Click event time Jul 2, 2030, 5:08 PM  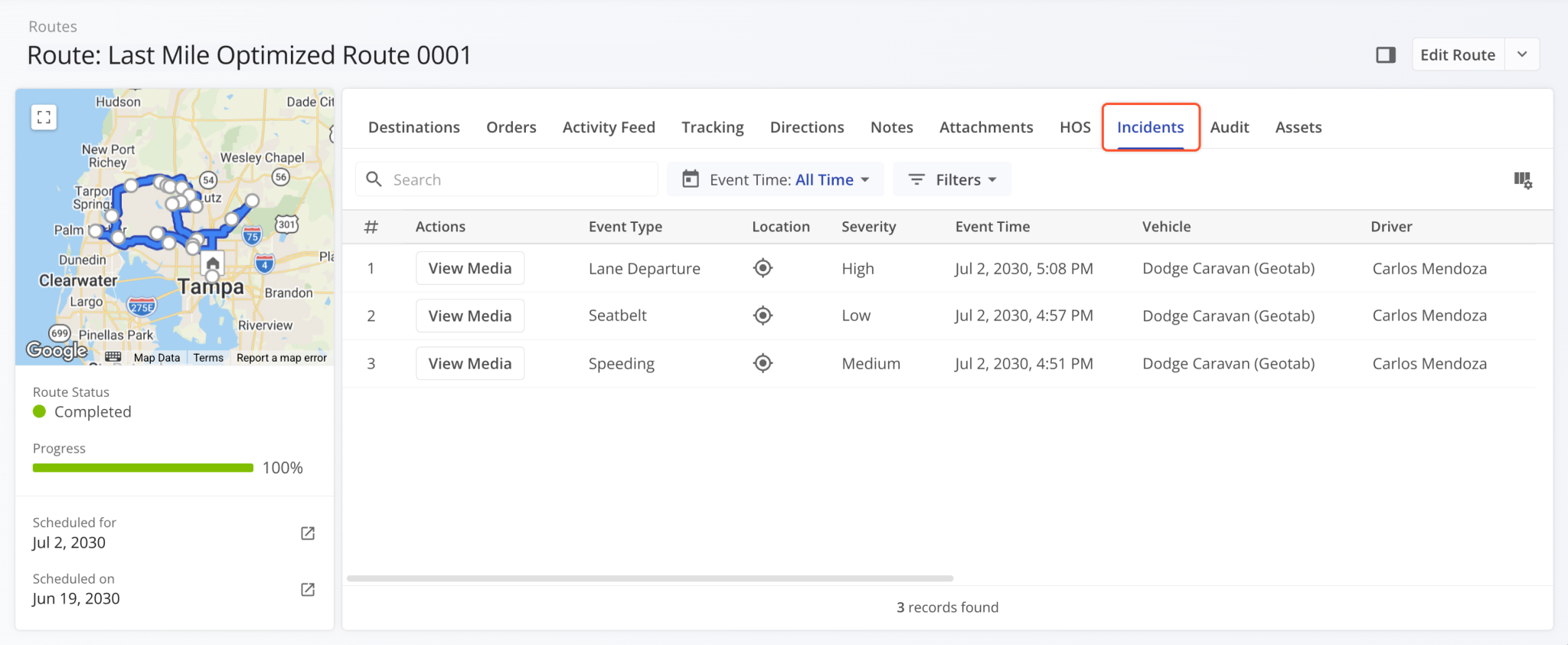click(x=1024, y=268)
